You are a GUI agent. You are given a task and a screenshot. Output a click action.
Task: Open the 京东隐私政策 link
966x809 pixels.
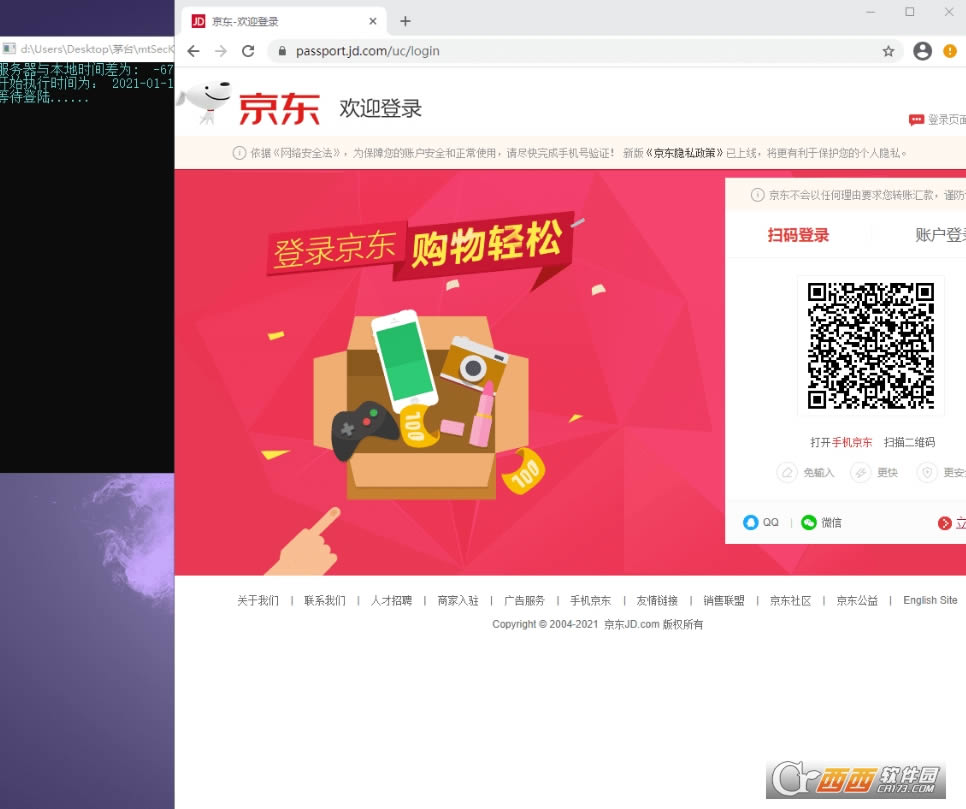tap(684, 153)
